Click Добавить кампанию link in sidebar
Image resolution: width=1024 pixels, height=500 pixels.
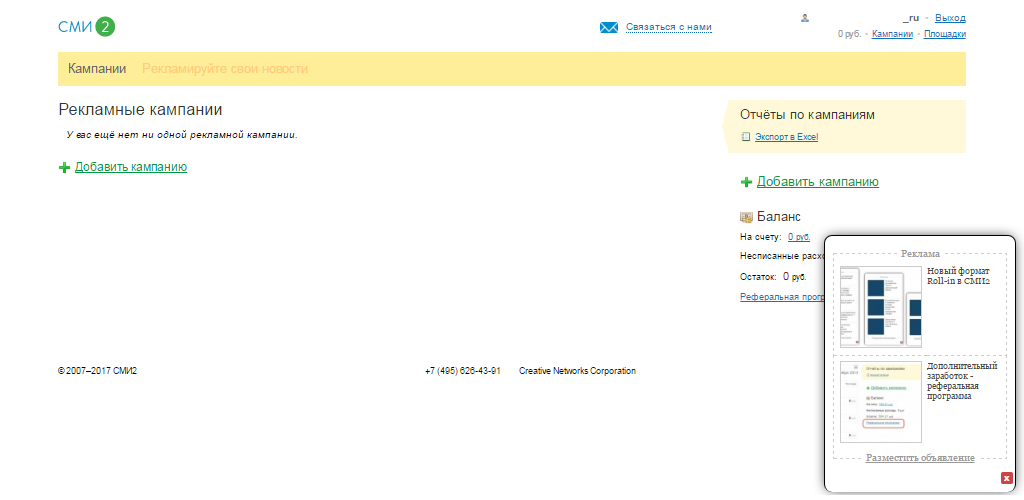tap(818, 182)
